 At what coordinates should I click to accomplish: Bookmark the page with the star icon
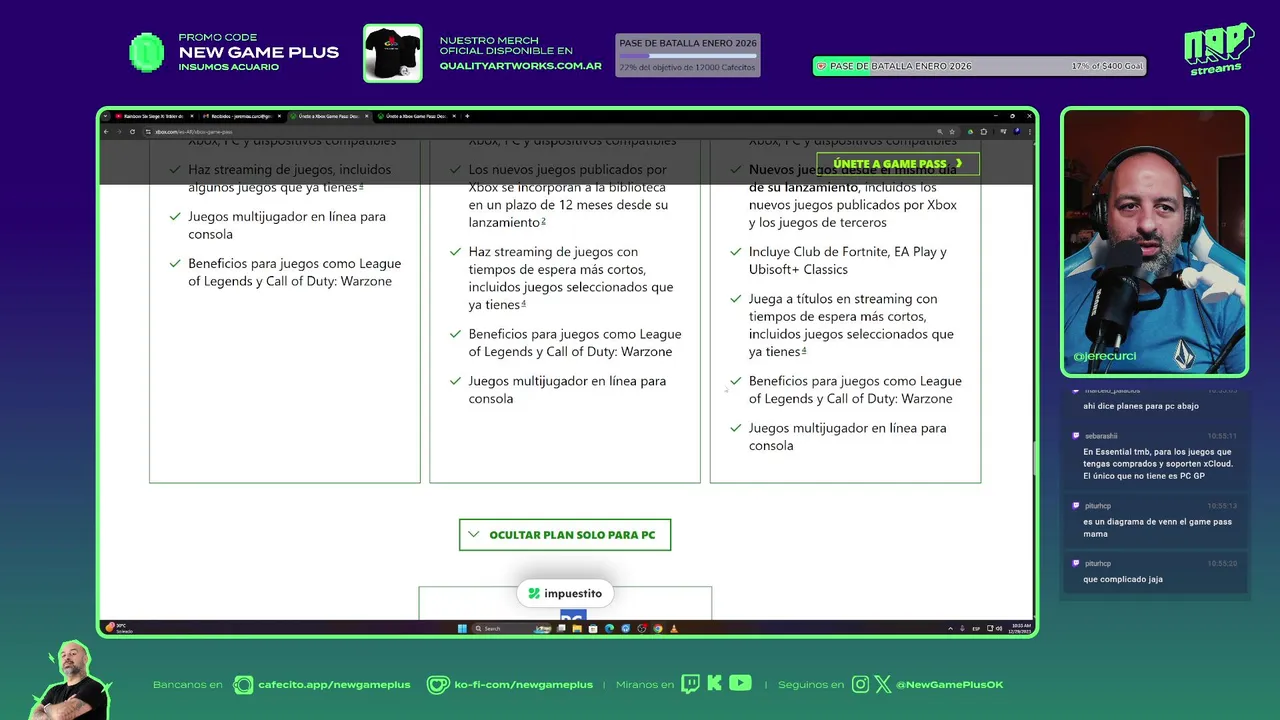click(x=952, y=131)
